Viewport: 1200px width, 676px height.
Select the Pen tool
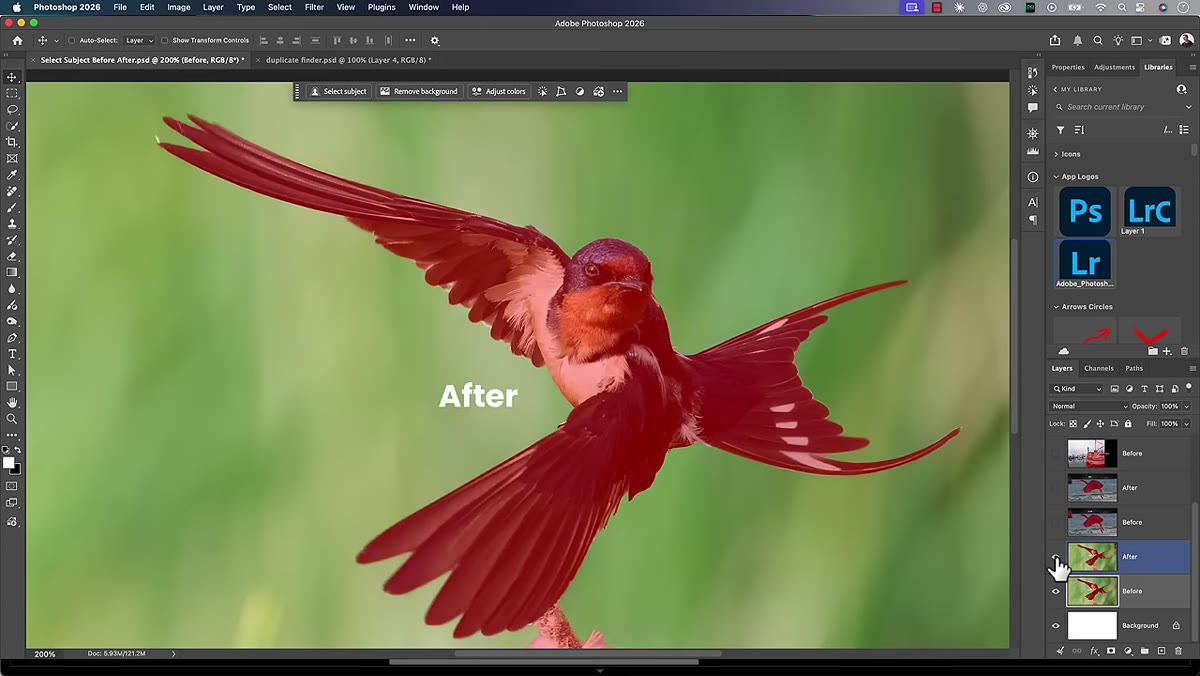(12, 338)
